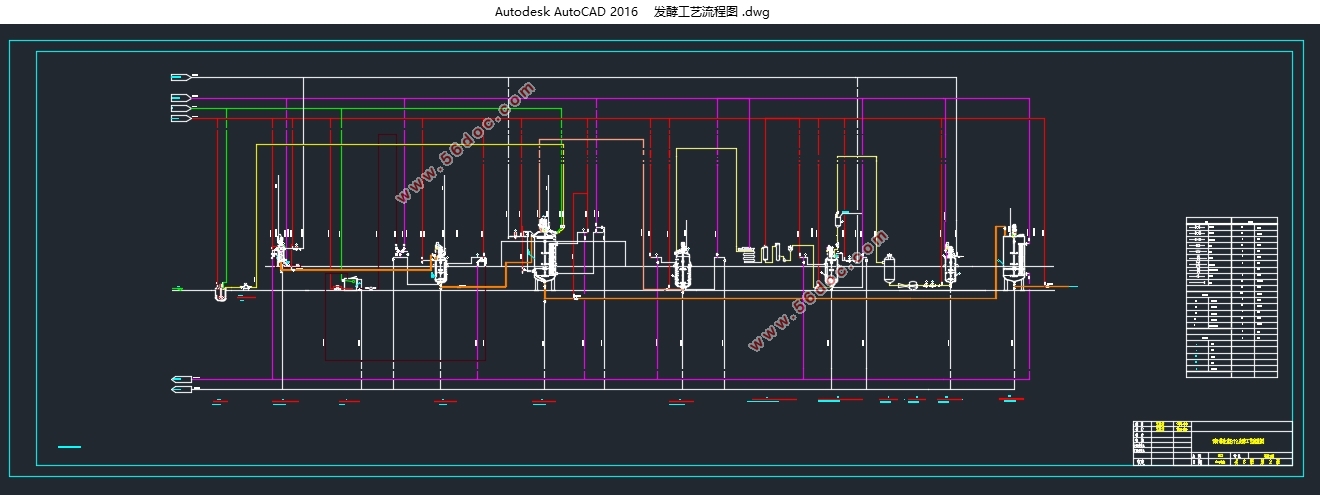Select the red pipeline inlet arrow symbol
1320x495 pixels.
180,118
